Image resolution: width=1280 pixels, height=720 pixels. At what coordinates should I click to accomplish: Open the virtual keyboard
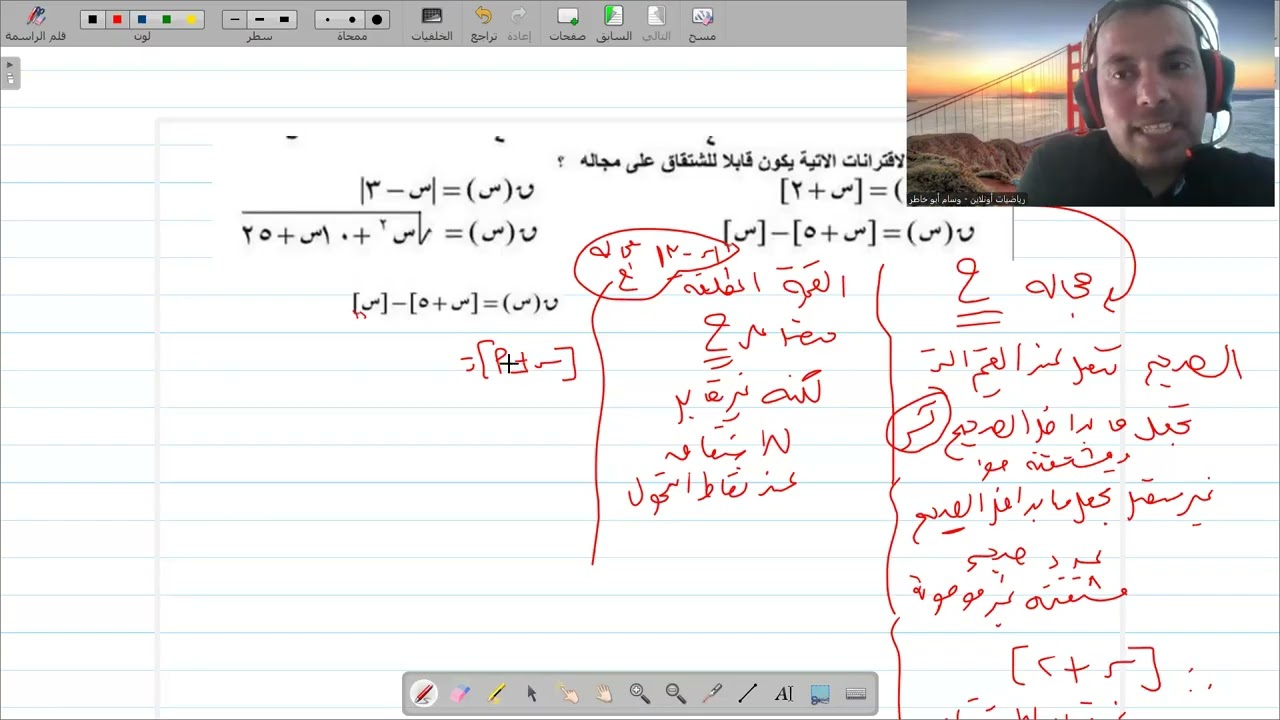[x=856, y=693]
